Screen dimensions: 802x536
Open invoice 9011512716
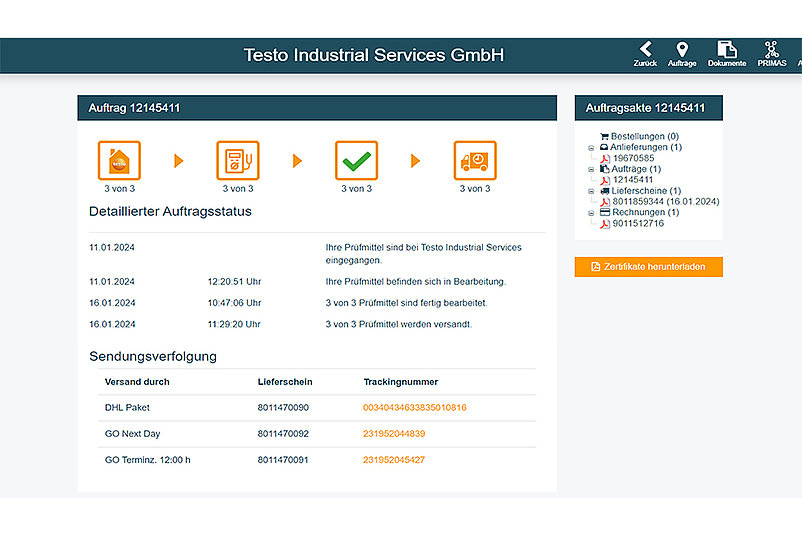click(x=638, y=224)
